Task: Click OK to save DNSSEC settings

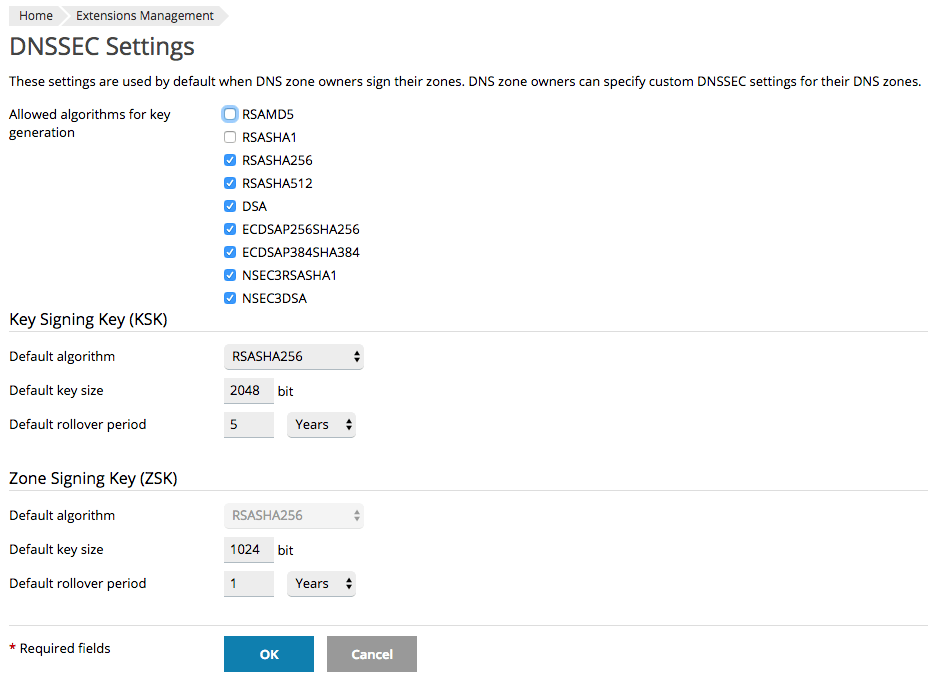Action: click(x=268, y=654)
